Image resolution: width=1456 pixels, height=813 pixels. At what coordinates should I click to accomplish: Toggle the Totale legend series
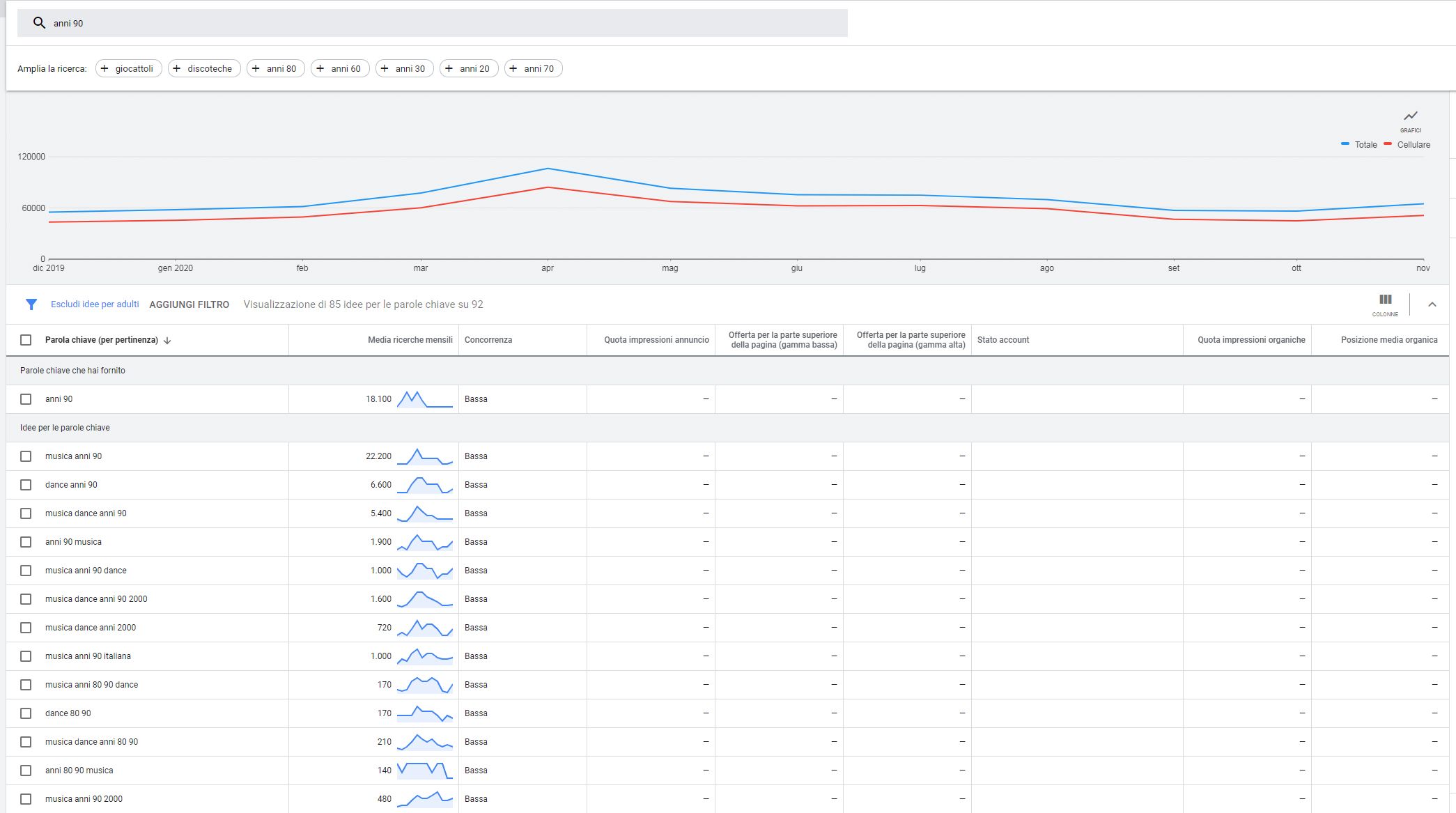(x=1359, y=145)
